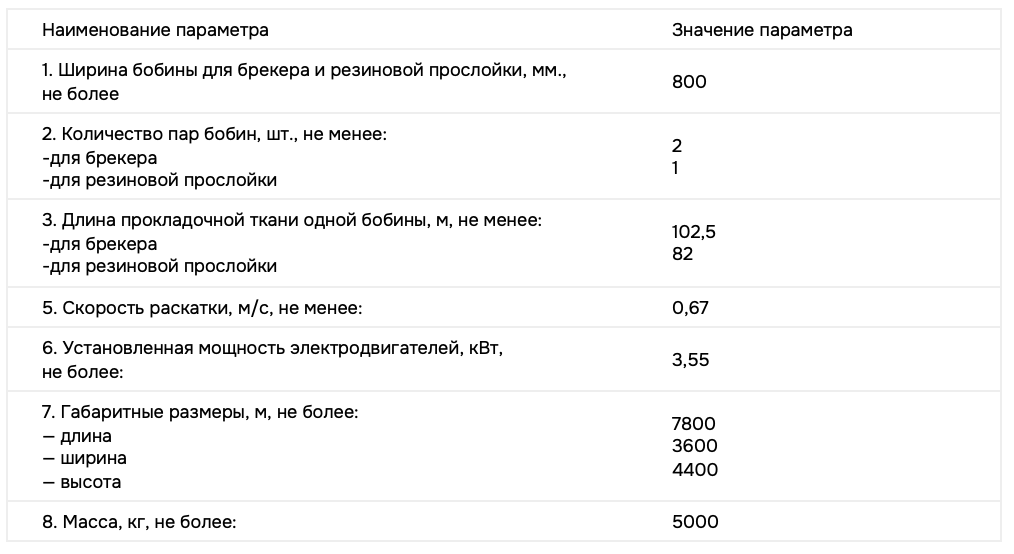This screenshot has height=554, width=1014.
Task: Click the 'Наименование параметра' column header
Action: coord(155,30)
